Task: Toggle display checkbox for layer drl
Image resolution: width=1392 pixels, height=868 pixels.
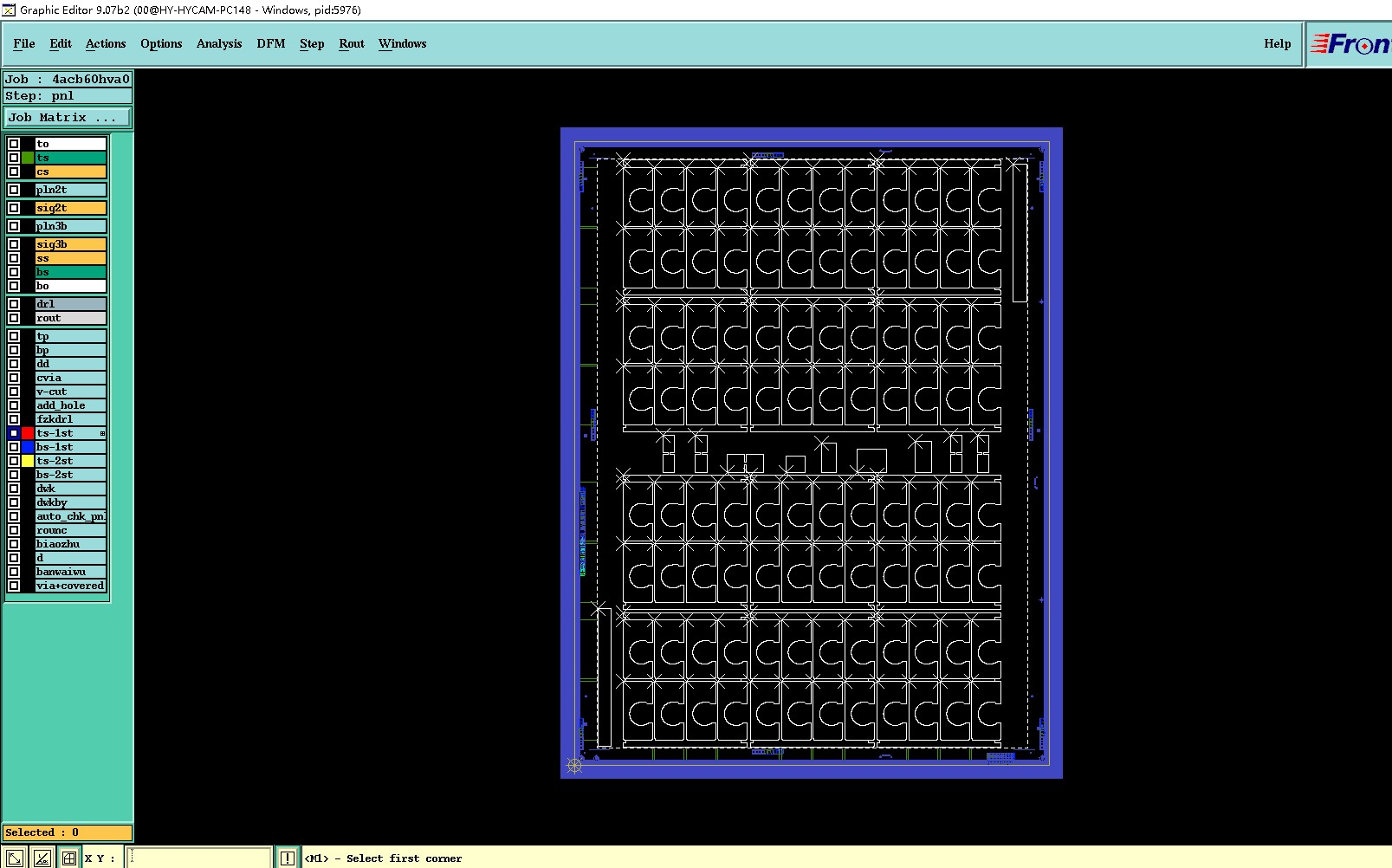Action: coord(14,304)
